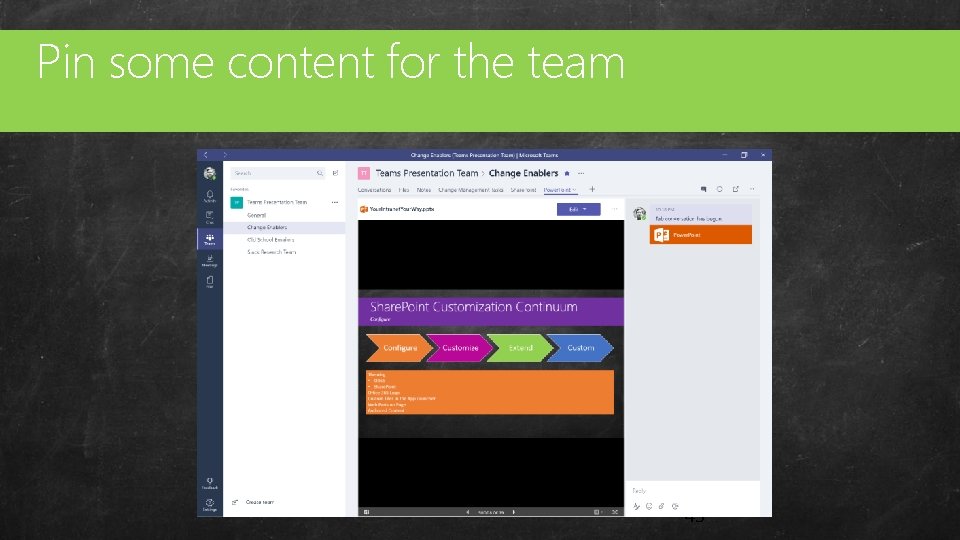Click the reload tab icon
960x540 pixels.
pos(719,189)
